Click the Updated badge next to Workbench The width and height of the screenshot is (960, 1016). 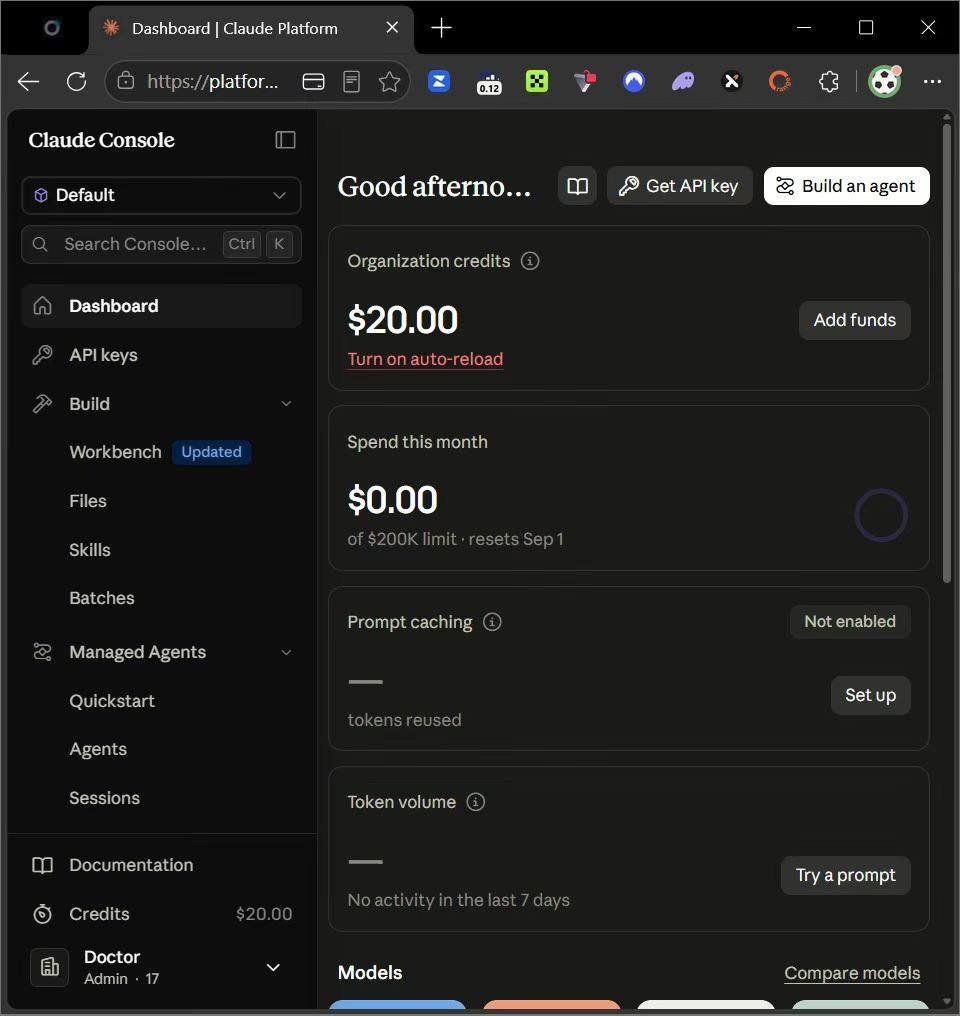pos(211,452)
